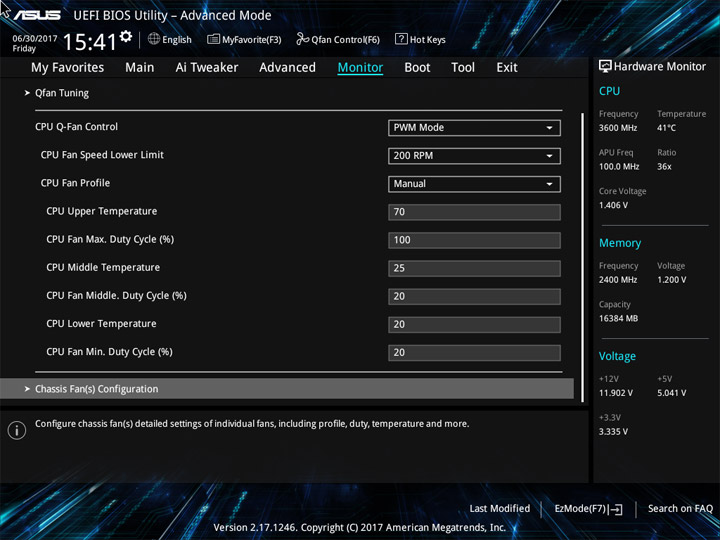Click the CPU Q-Fan Control label
This screenshot has height=540, width=720.
point(76,127)
